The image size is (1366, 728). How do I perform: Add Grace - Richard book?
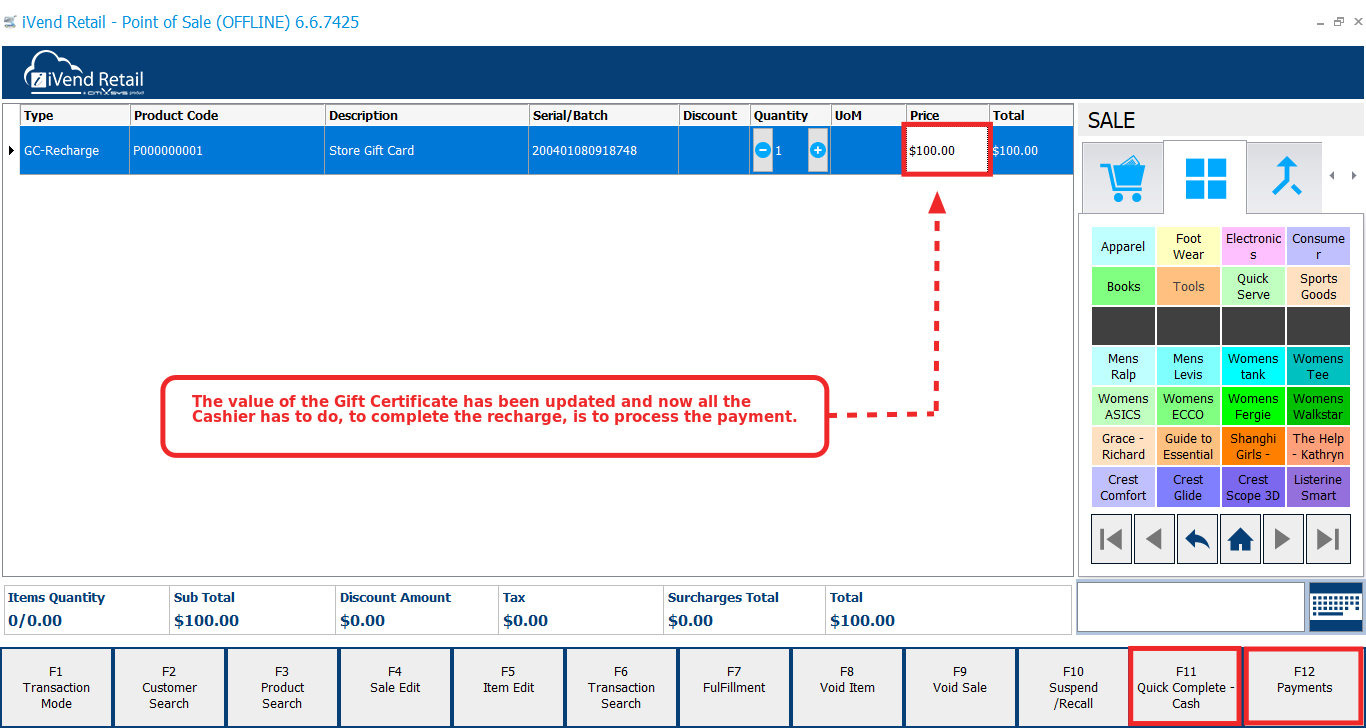[x=1123, y=446]
